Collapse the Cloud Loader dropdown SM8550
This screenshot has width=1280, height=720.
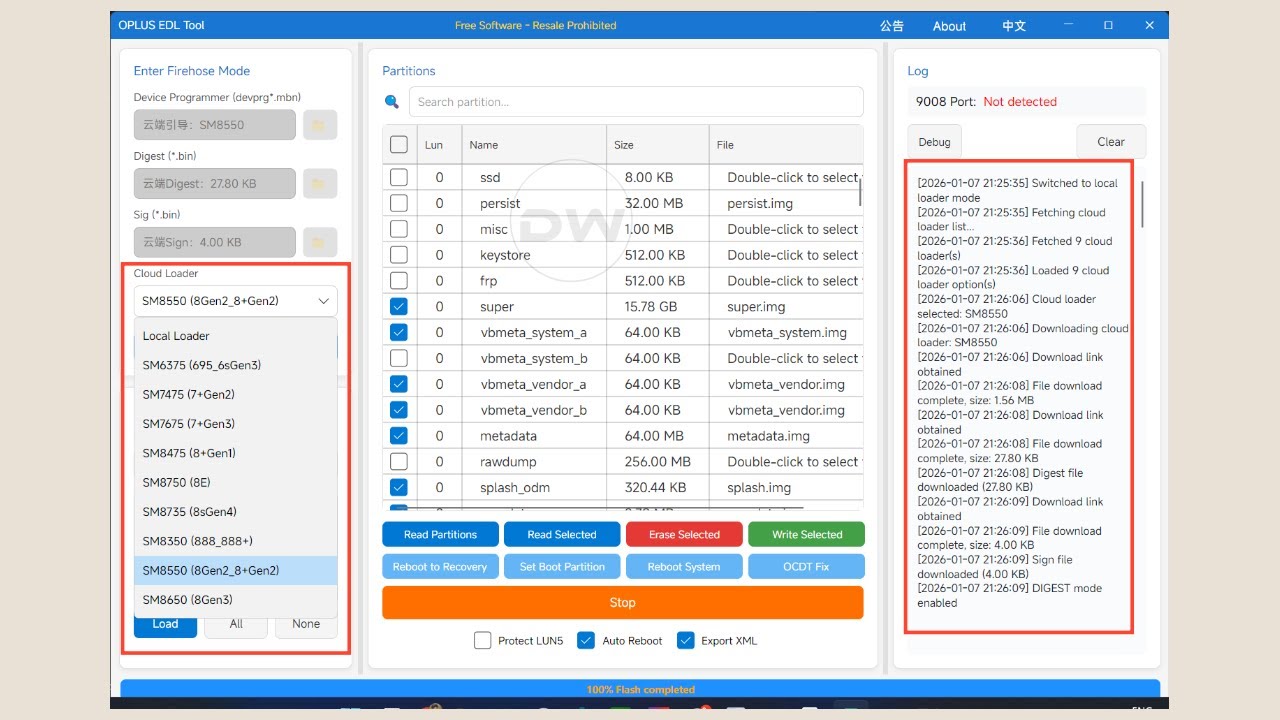(236, 301)
